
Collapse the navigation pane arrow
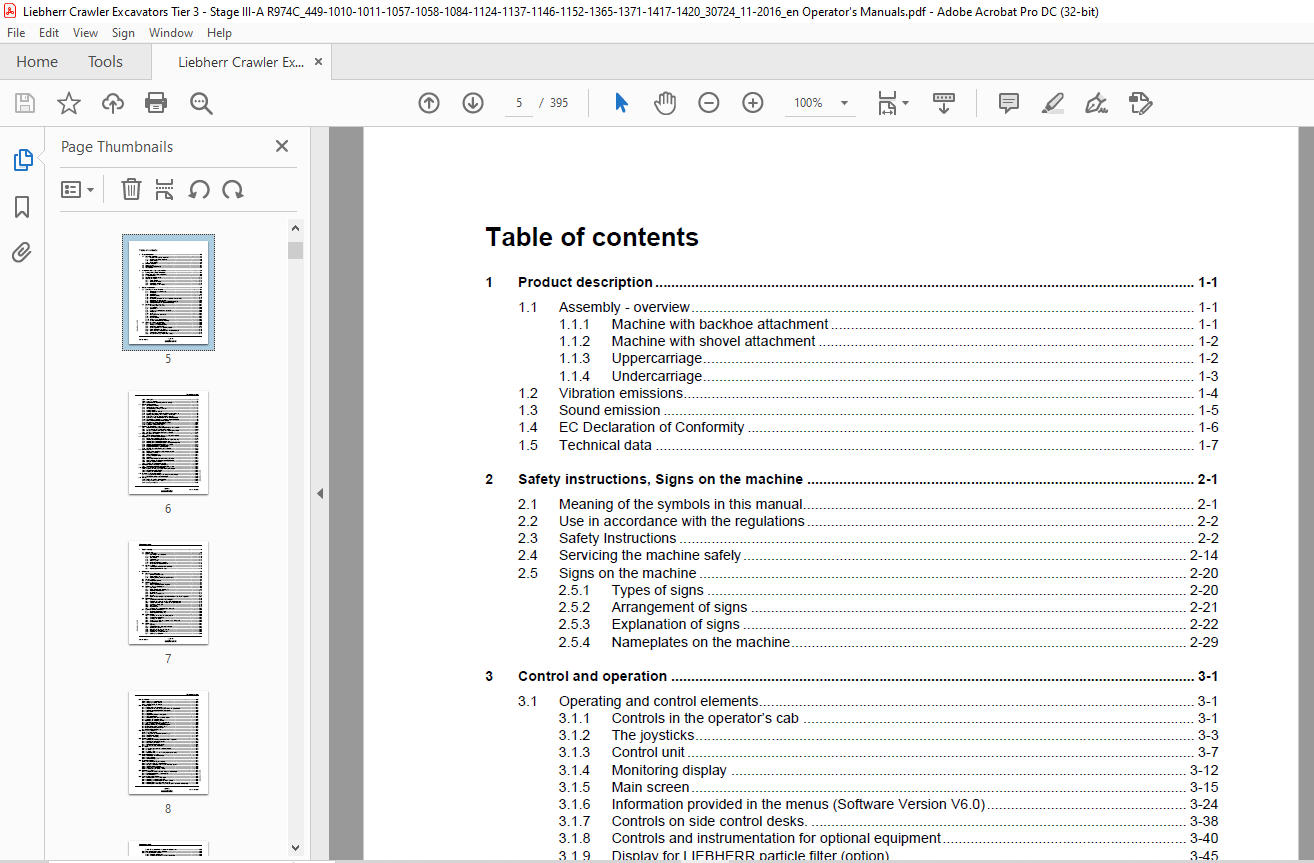click(x=320, y=493)
